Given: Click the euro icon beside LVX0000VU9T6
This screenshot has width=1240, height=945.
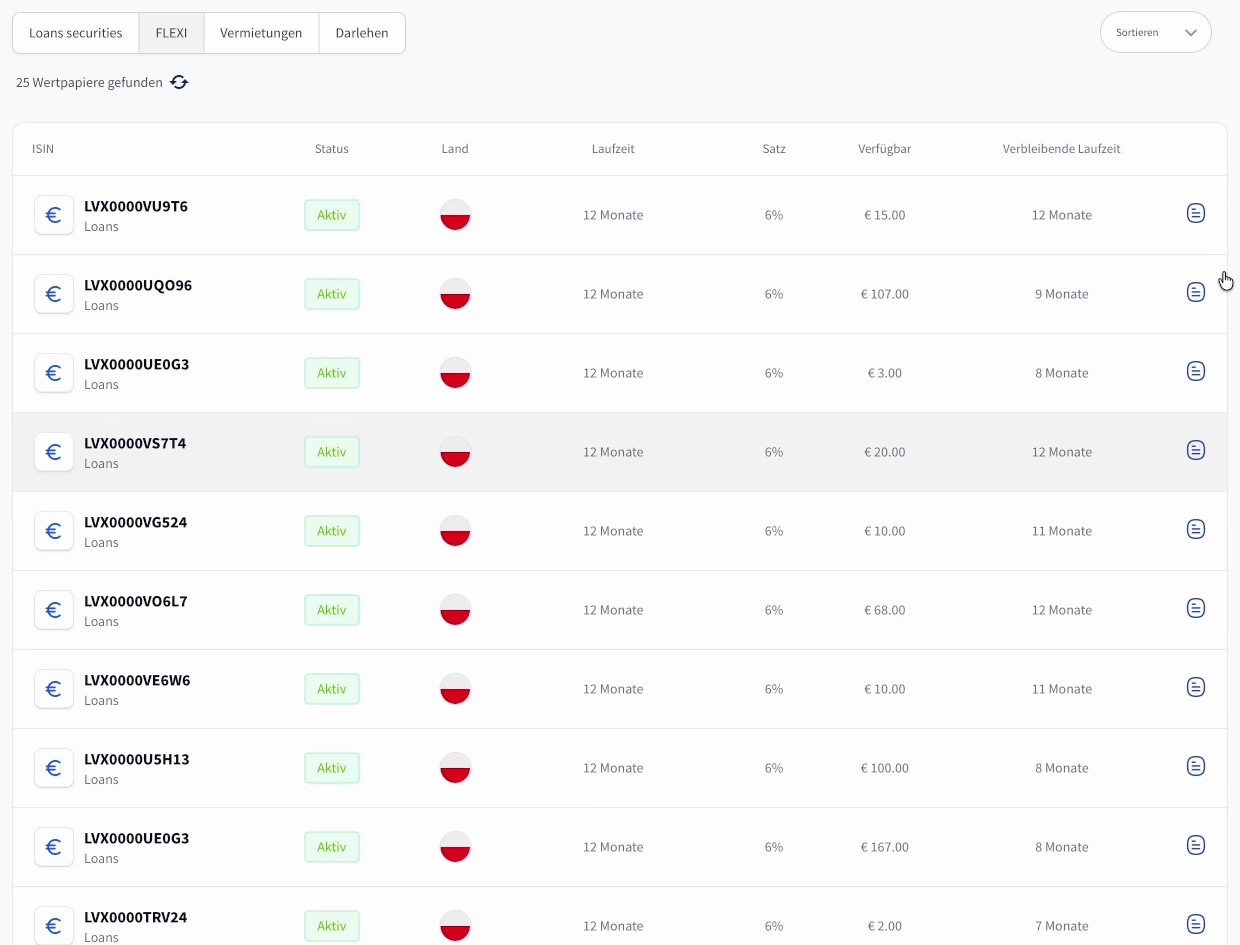Looking at the screenshot, I should click(54, 215).
